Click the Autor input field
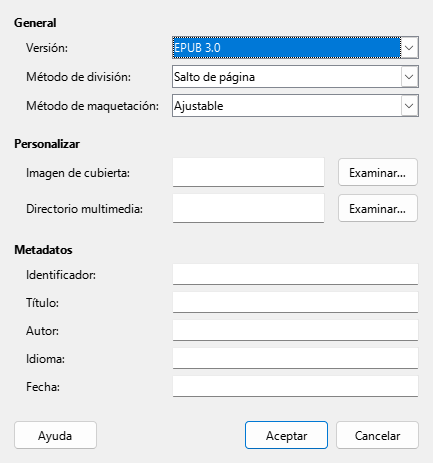The height and width of the screenshot is (463, 433). click(295, 330)
